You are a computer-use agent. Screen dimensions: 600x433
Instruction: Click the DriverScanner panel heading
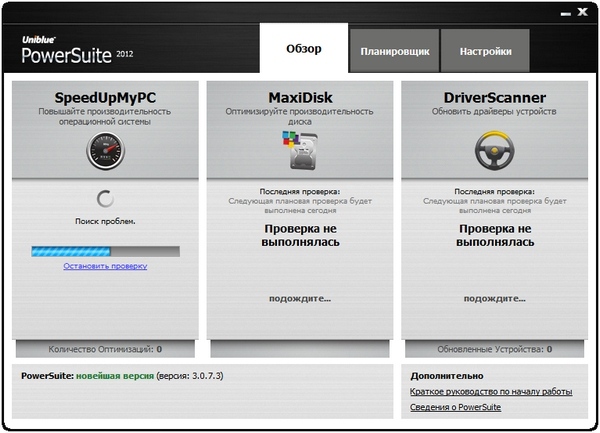[x=493, y=97]
